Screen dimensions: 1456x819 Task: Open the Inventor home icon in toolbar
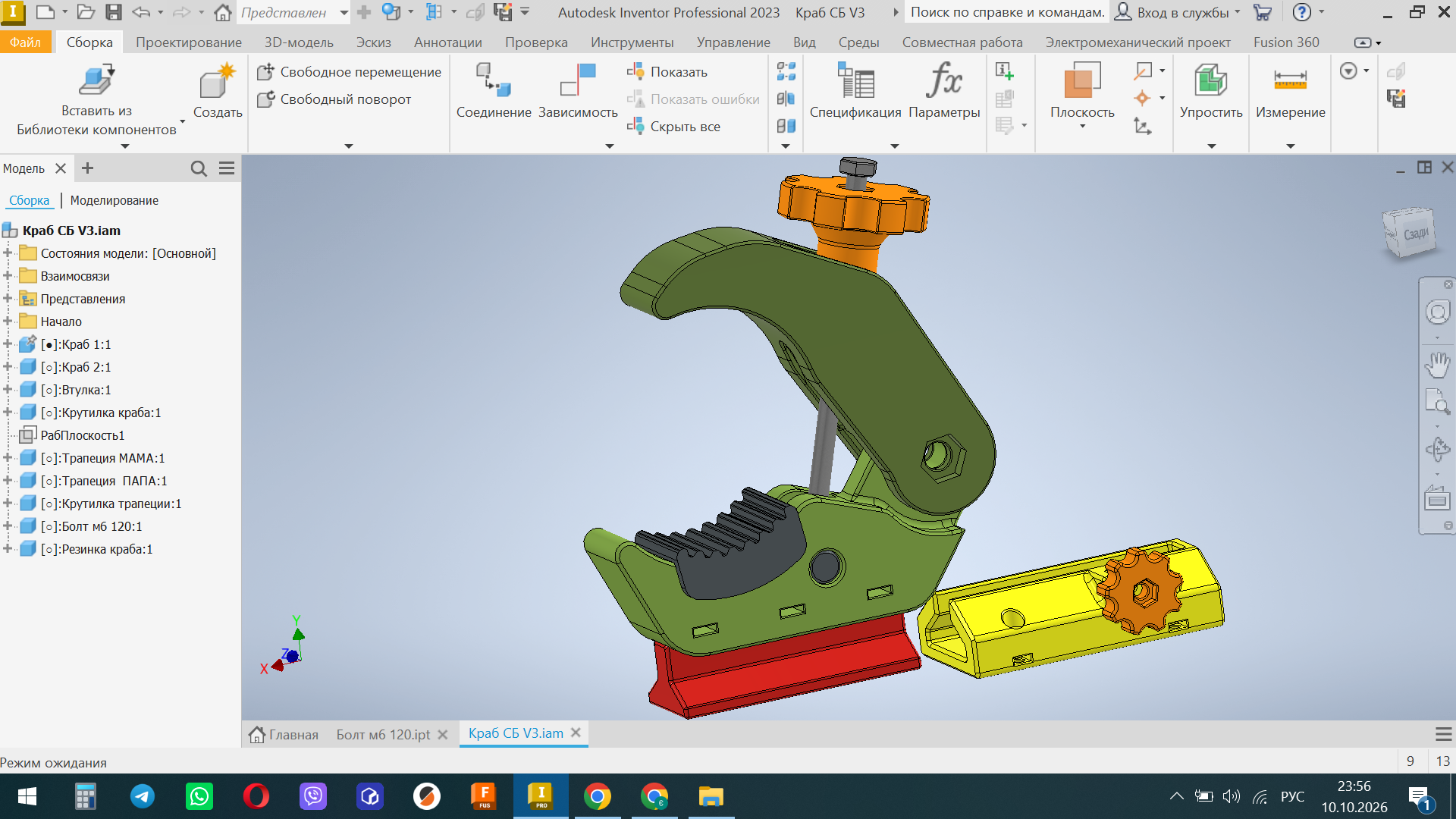223,12
